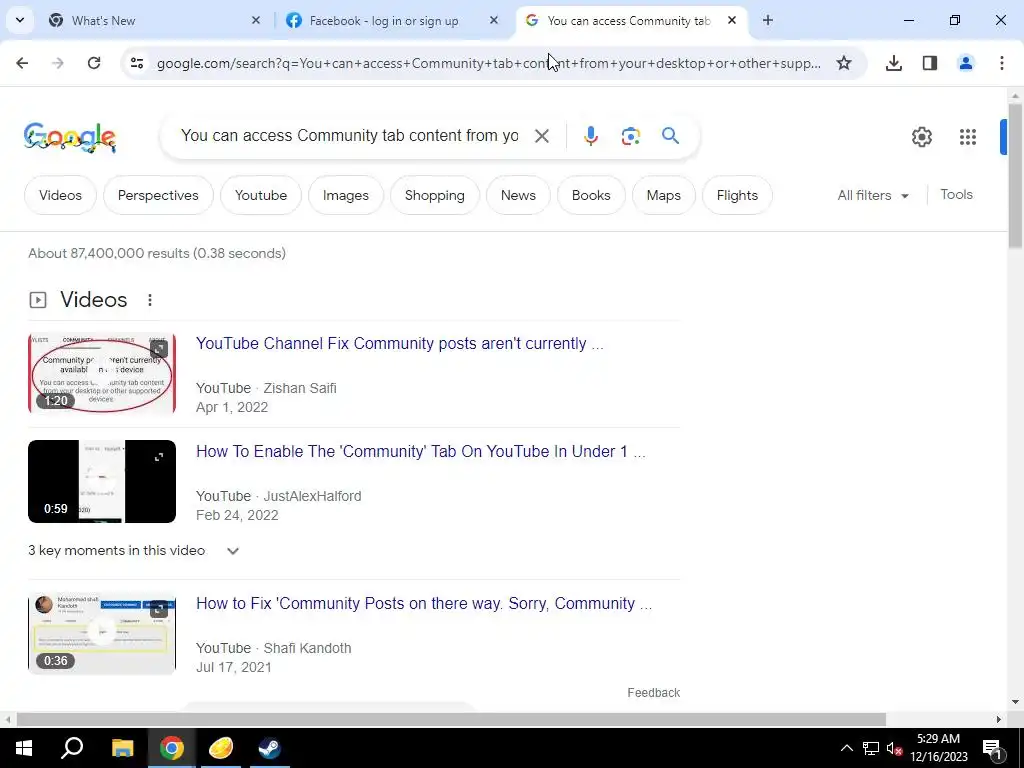
Task: Open Google quick settings gear
Action: (x=921, y=136)
